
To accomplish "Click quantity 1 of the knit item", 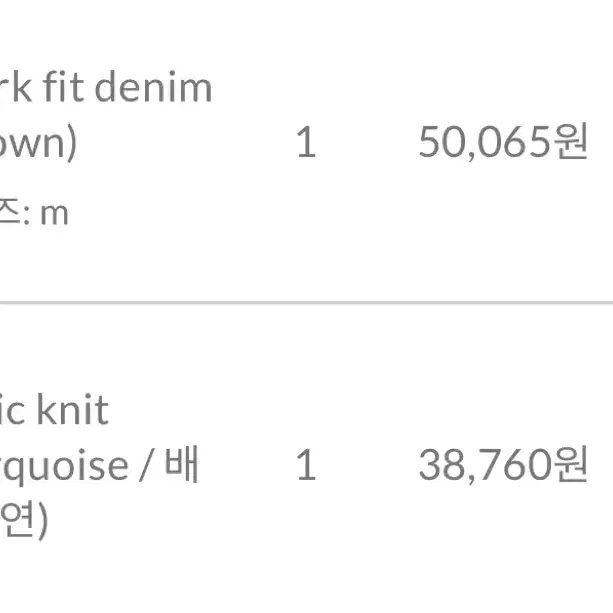I will pyautogui.click(x=306, y=465).
